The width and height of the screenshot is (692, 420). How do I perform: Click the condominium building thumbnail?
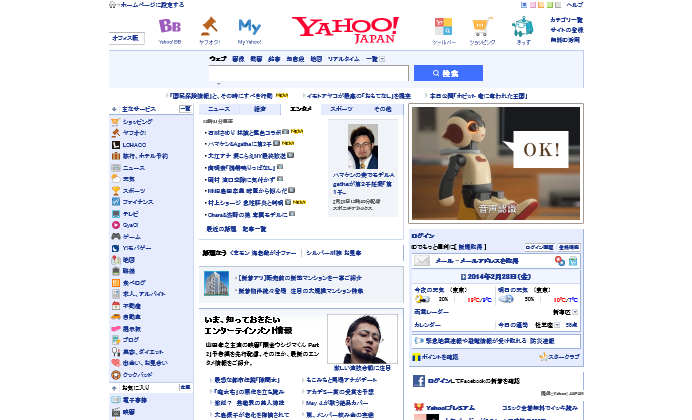coord(216,284)
